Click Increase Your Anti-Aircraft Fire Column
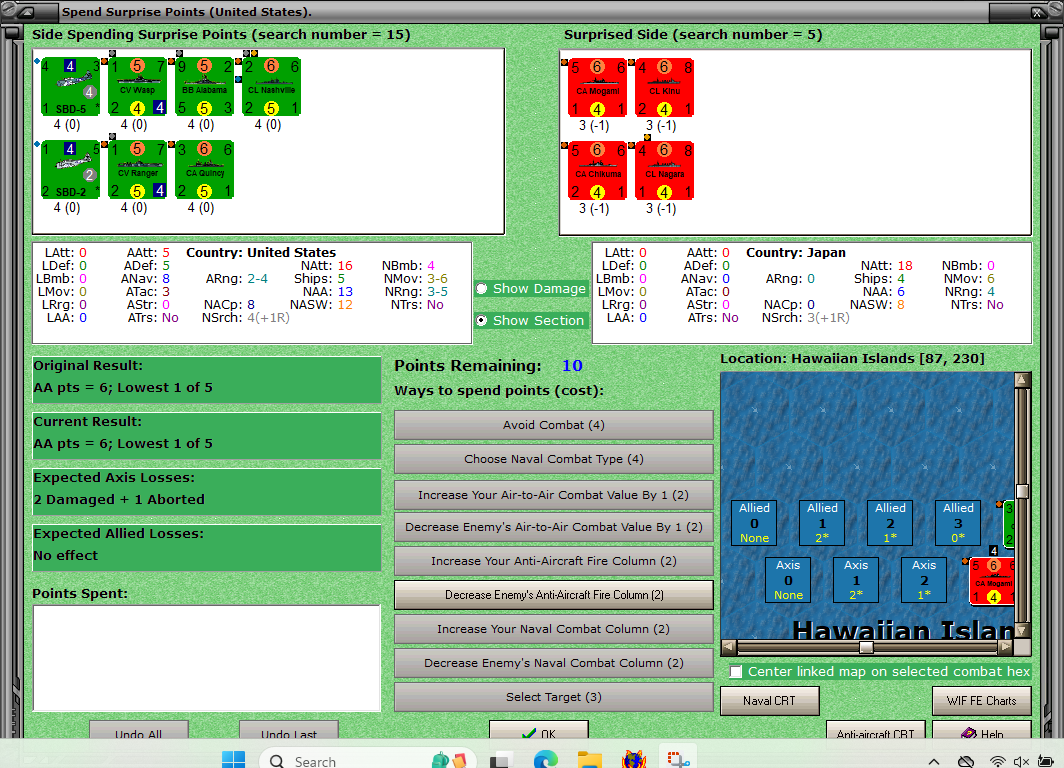This screenshot has height=768, width=1064. point(554,561)
